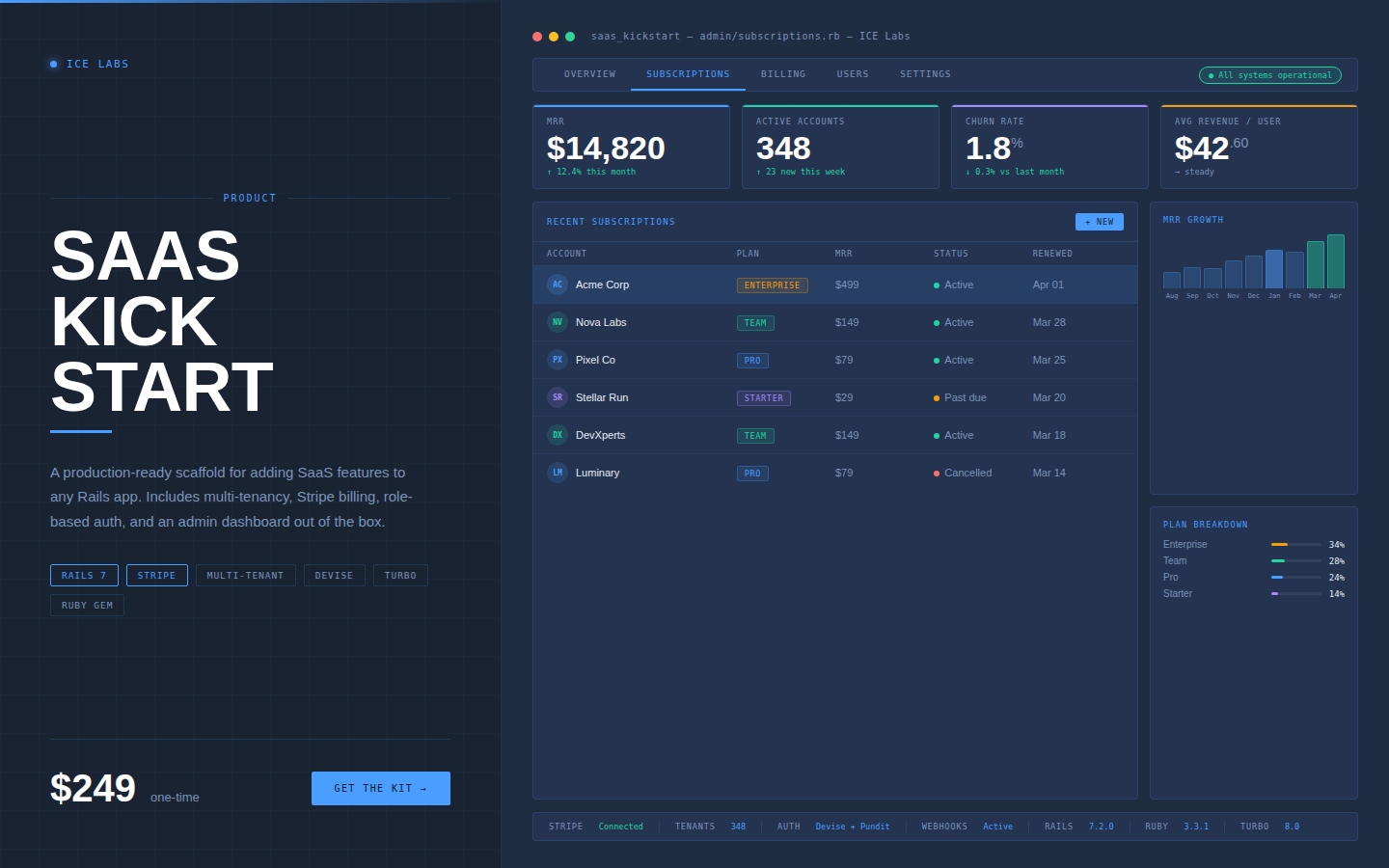Click the MRR column header
The image size is (1389, 868).
(x=843, y=254)
